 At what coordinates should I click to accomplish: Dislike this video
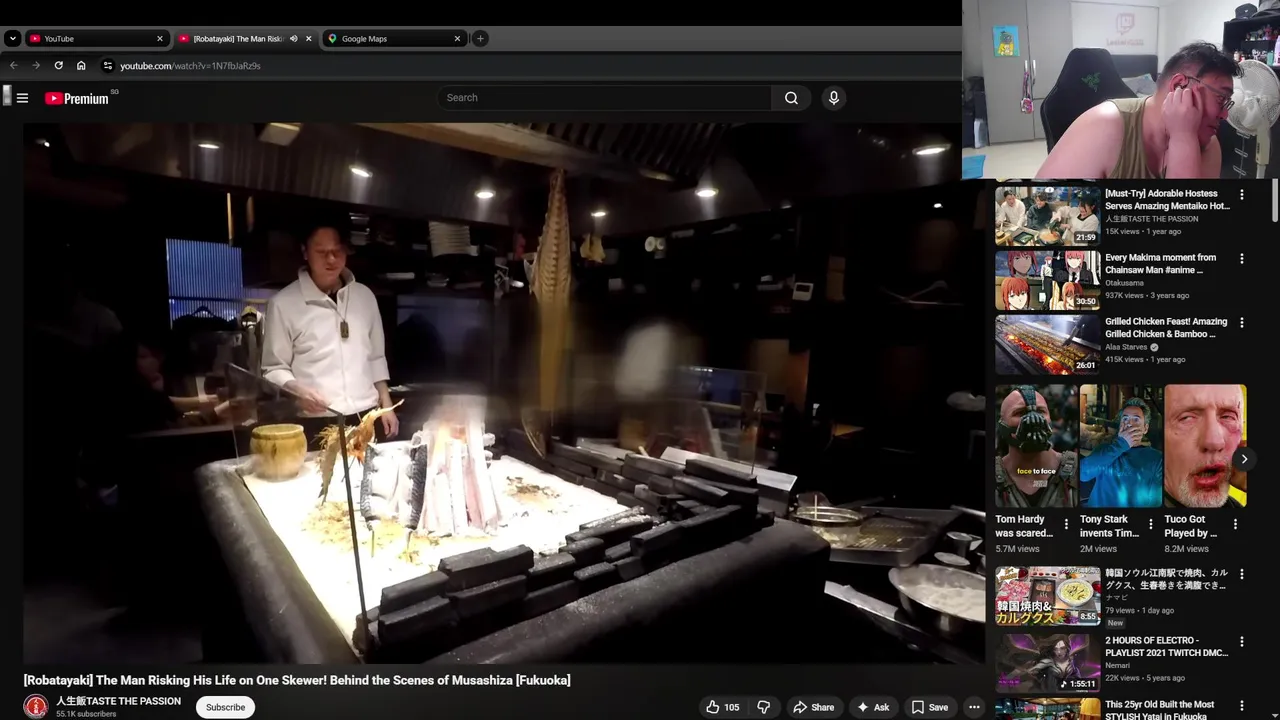point(763,707)
